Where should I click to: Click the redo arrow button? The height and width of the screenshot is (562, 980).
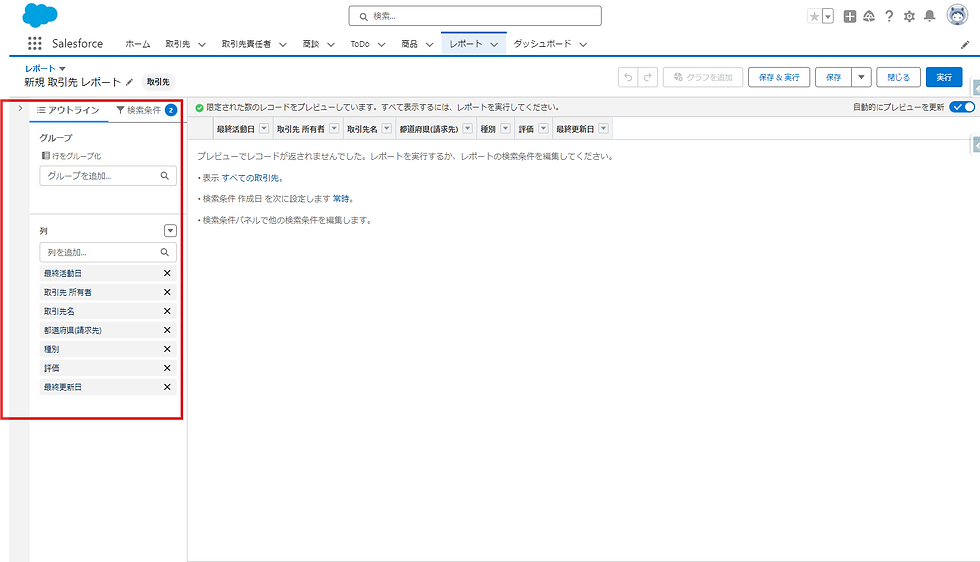pos(648,77)
